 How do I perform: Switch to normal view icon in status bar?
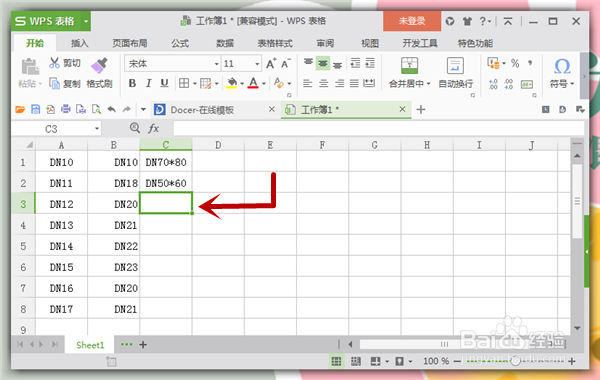[x=336, y=361]
